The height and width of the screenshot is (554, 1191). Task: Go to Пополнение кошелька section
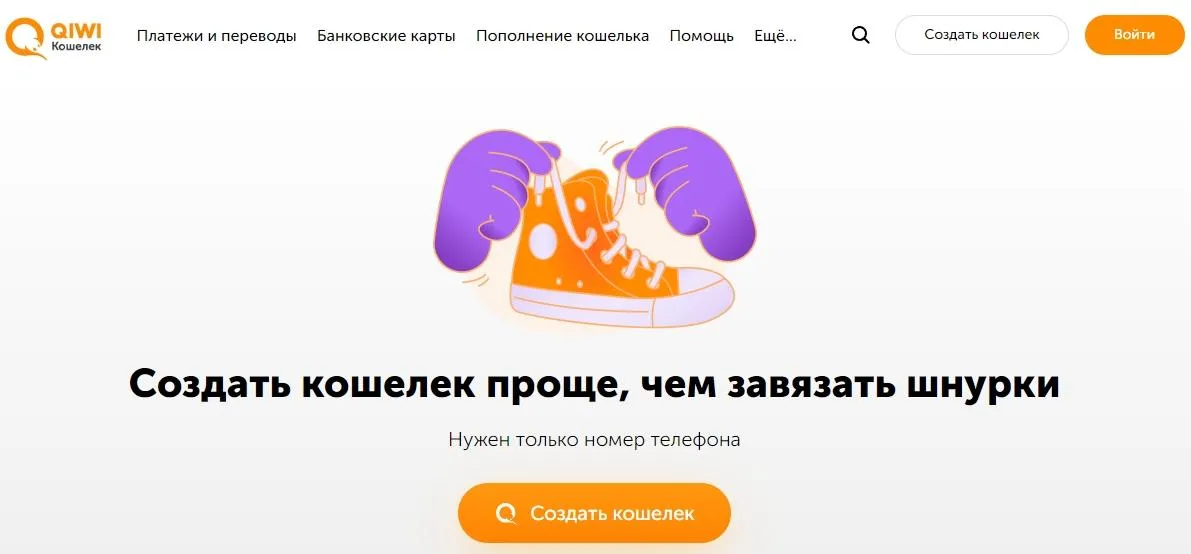click(x=562, y=36)
